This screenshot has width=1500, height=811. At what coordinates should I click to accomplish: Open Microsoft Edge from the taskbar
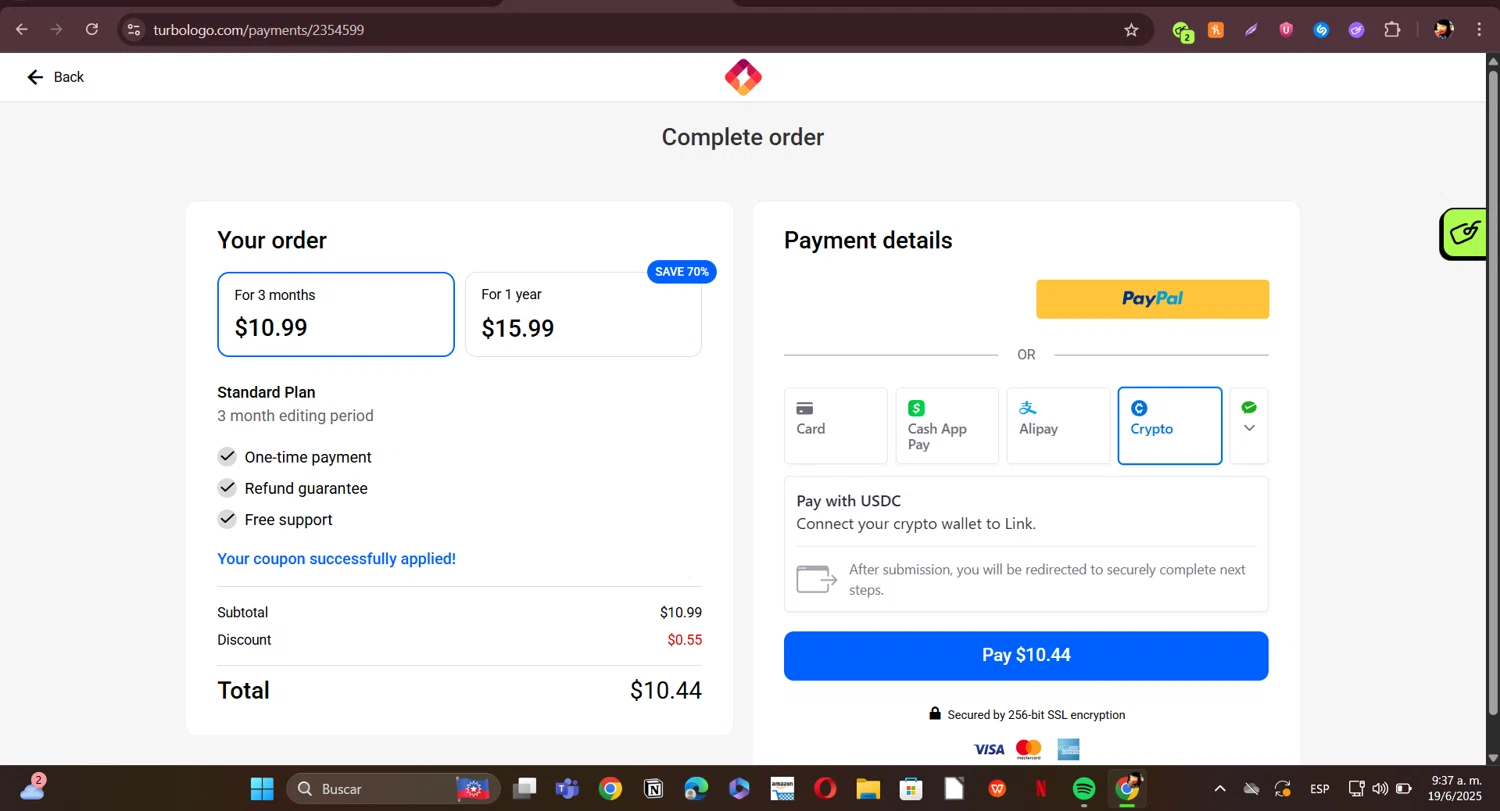pyautogui.click(x=696, y=789)
